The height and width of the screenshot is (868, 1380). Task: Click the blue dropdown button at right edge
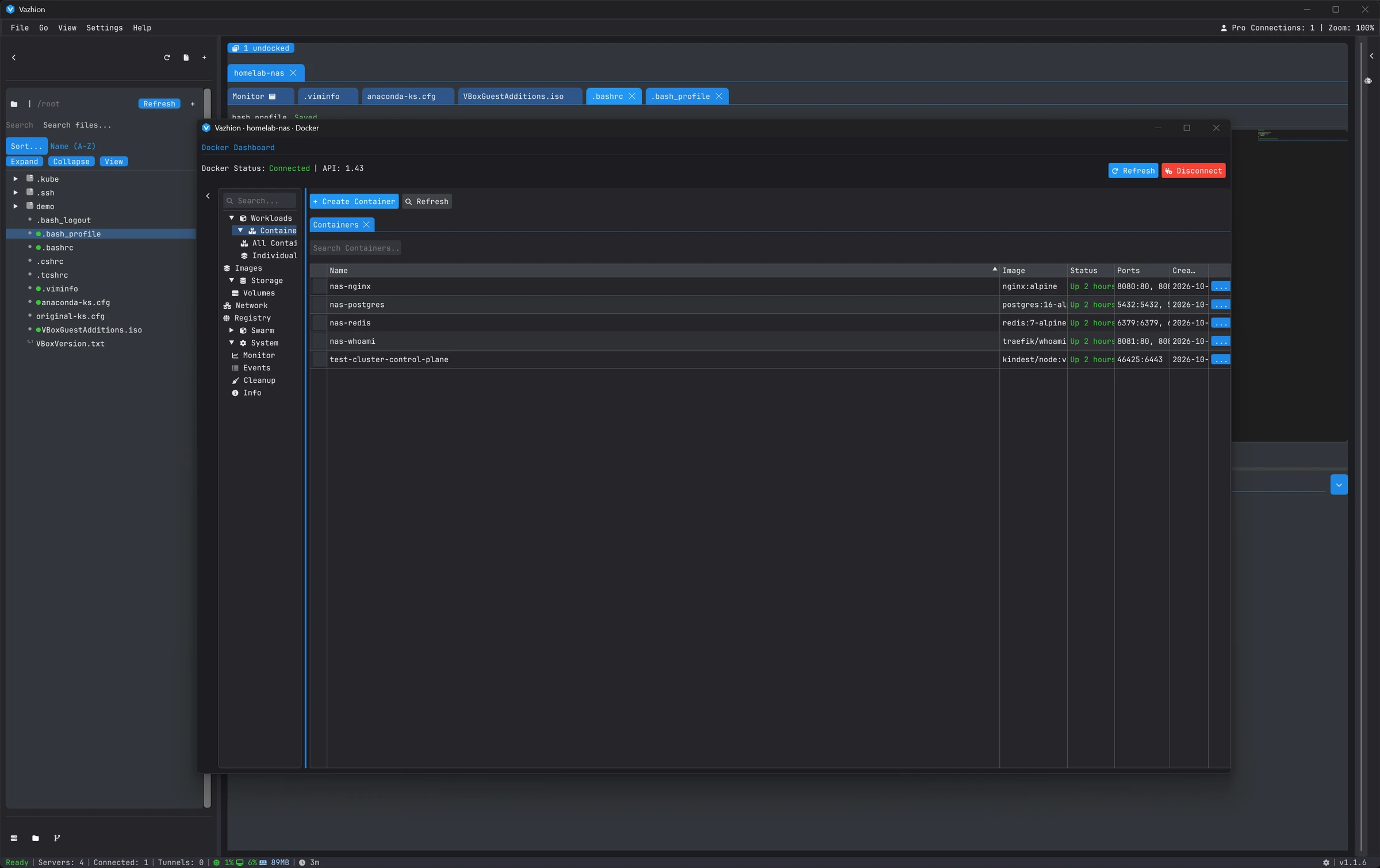click(1339, 485)
